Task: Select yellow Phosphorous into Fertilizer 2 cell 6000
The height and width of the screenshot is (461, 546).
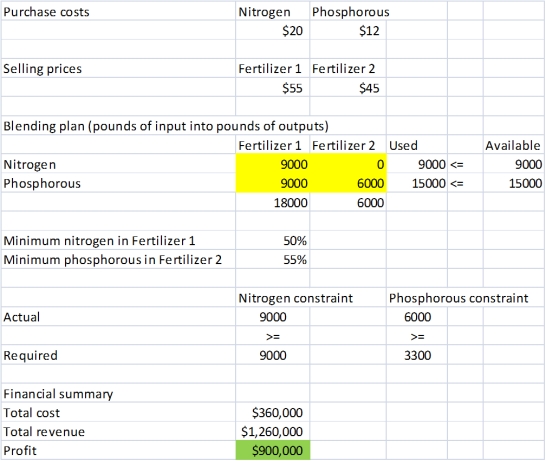Action: (348, 183)
